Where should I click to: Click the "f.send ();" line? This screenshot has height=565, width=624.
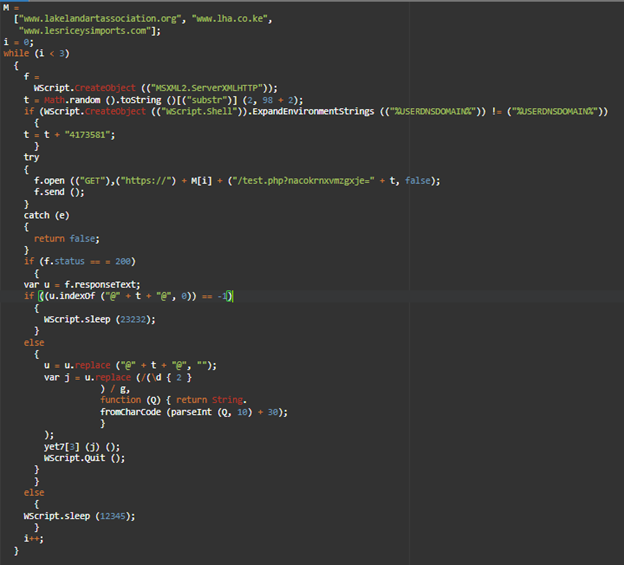[59, 192]
